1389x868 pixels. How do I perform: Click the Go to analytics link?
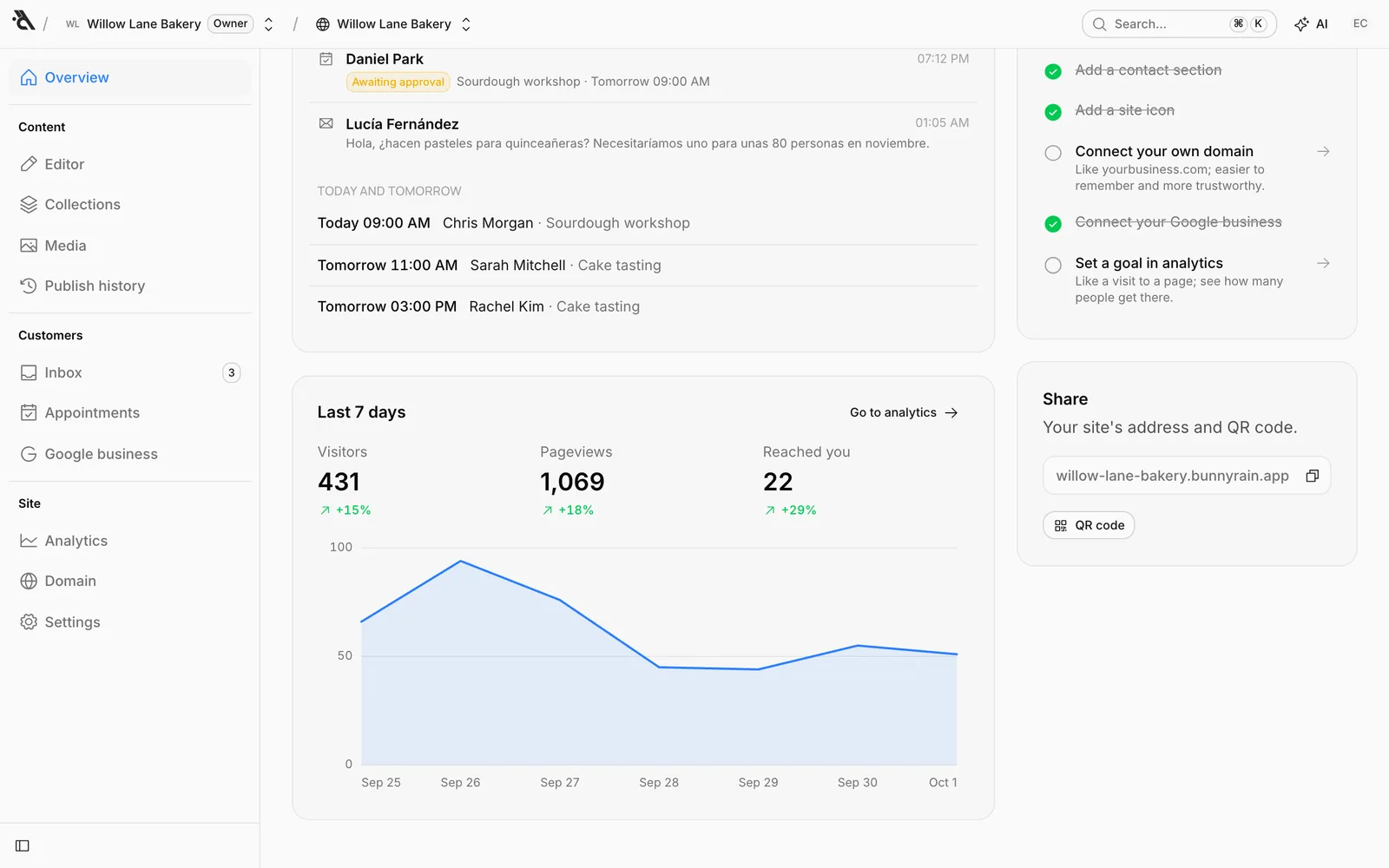(904, 412)
